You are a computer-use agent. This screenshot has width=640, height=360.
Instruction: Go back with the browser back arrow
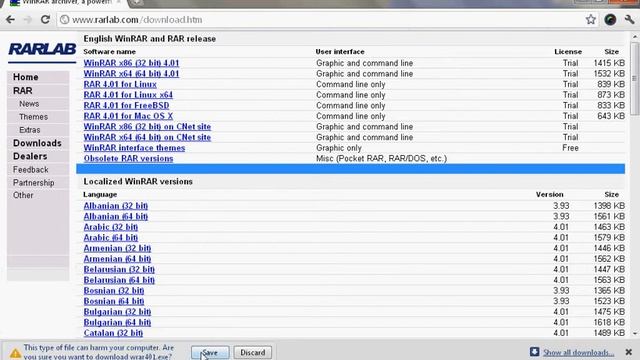pyautogui.click(x=11, y=20)
